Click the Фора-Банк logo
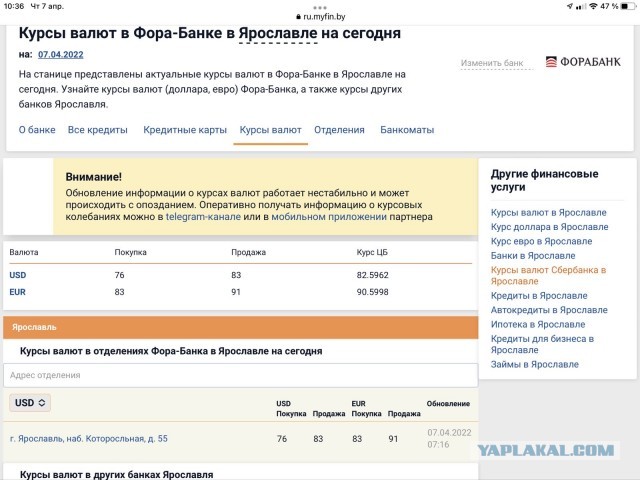The image size is (640, 480). point(583,62)
